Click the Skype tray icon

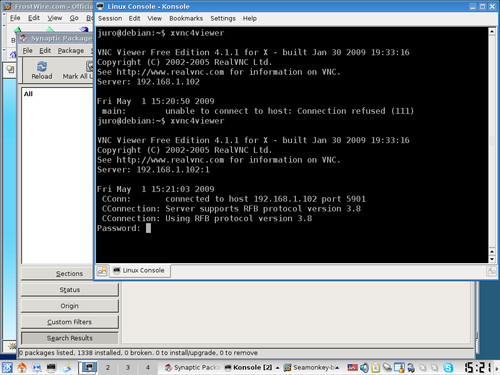click(x=448, y=368)
